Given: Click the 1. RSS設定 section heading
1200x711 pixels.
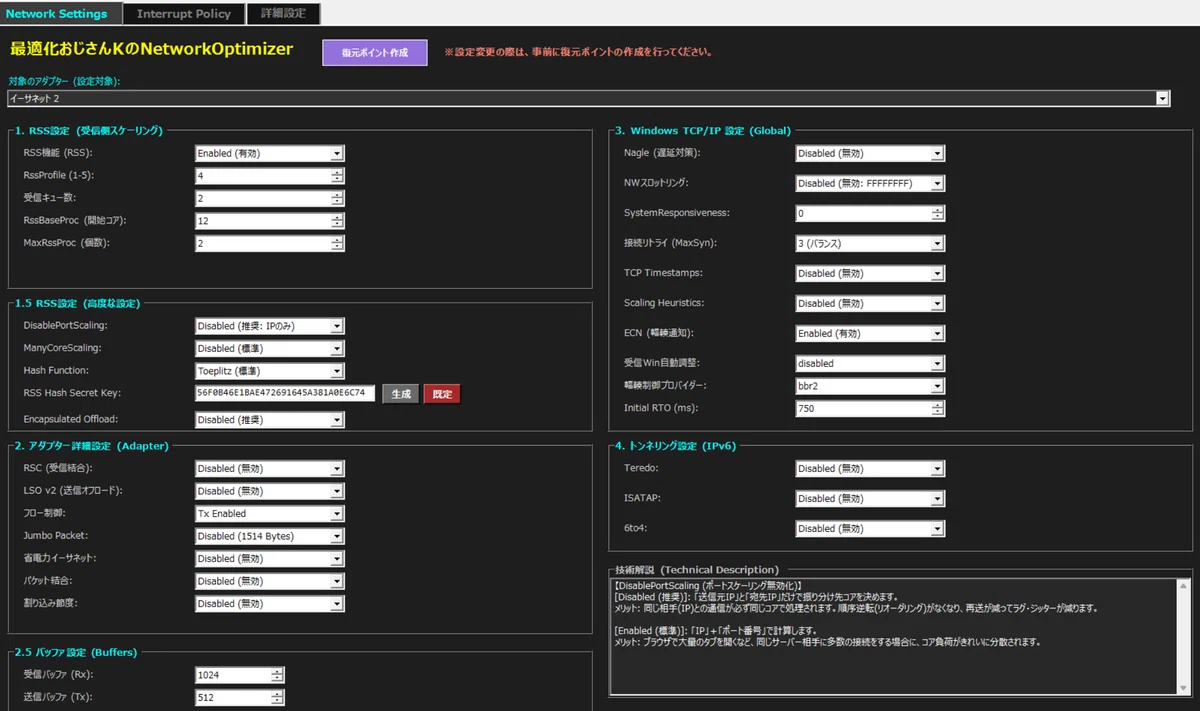Looking at the screenshot, I should coord(88,130).
